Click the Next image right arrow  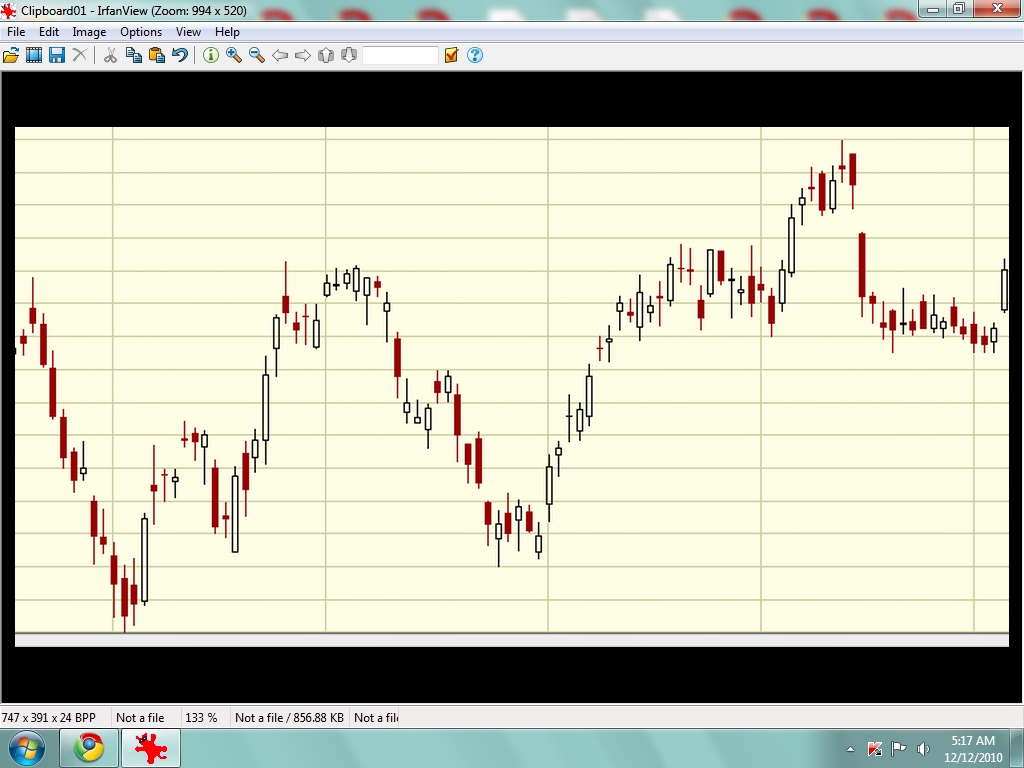(x=303, y=56)
